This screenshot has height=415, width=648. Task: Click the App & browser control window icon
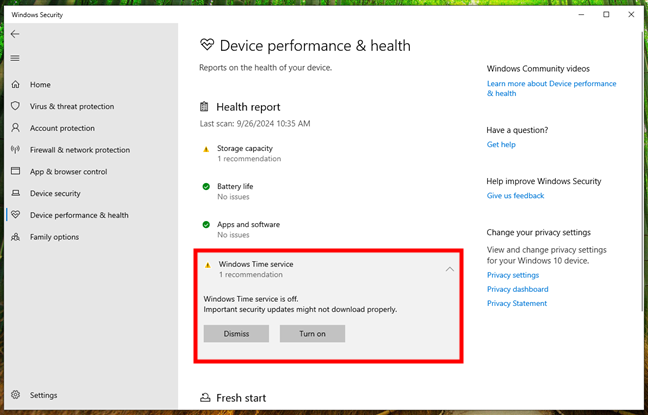point(15,171)
